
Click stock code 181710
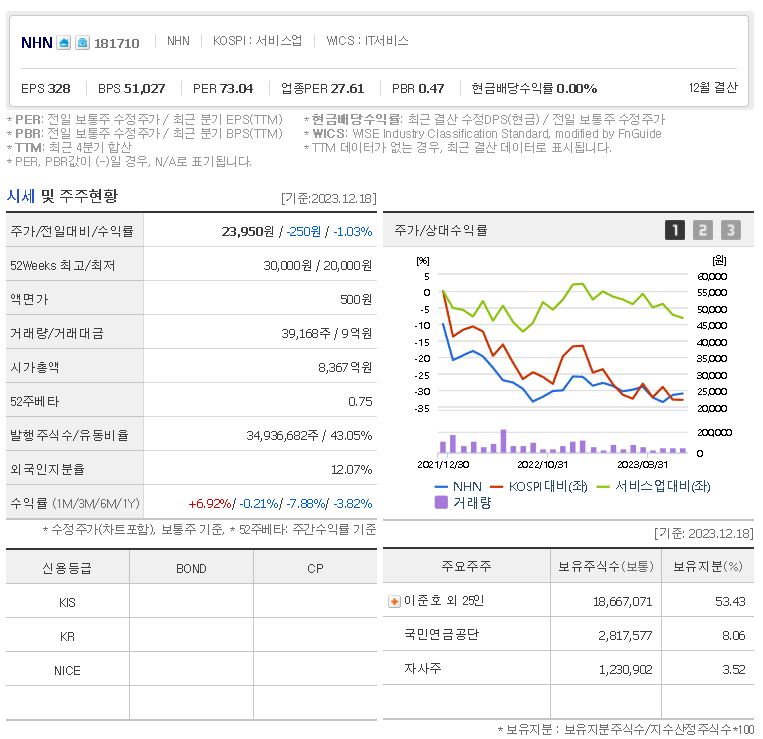(x=117, y=43)
